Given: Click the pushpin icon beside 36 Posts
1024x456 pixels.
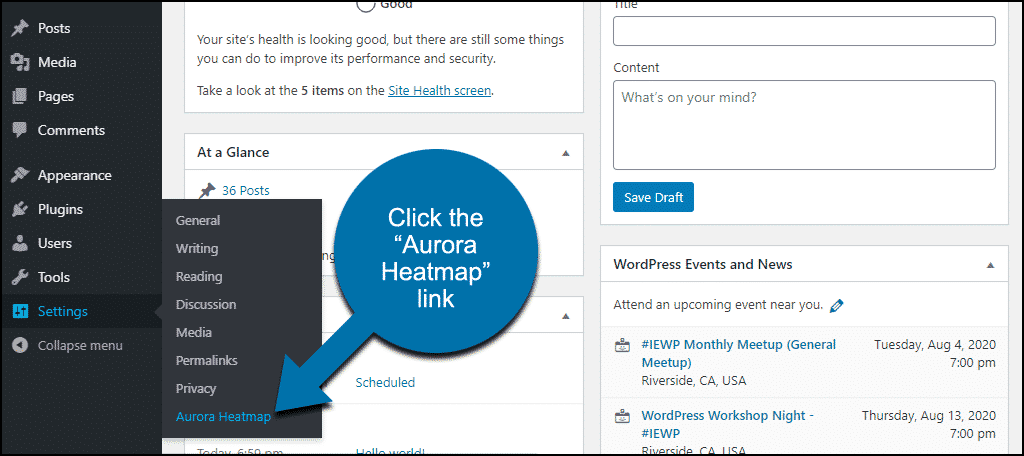Looking at the screenshot, I should point(207,191).
